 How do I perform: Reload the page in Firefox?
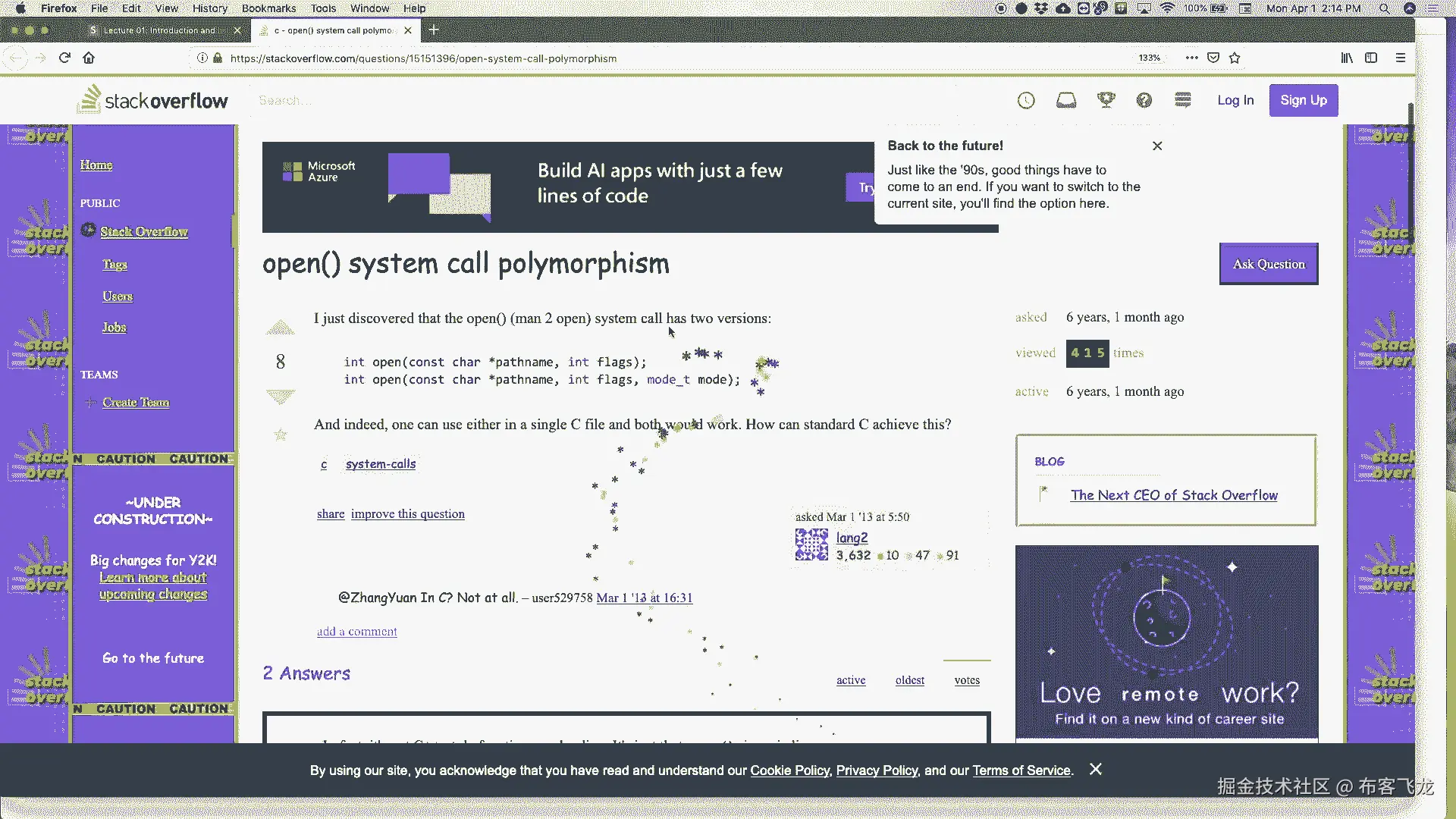click(x=64, y=58)
